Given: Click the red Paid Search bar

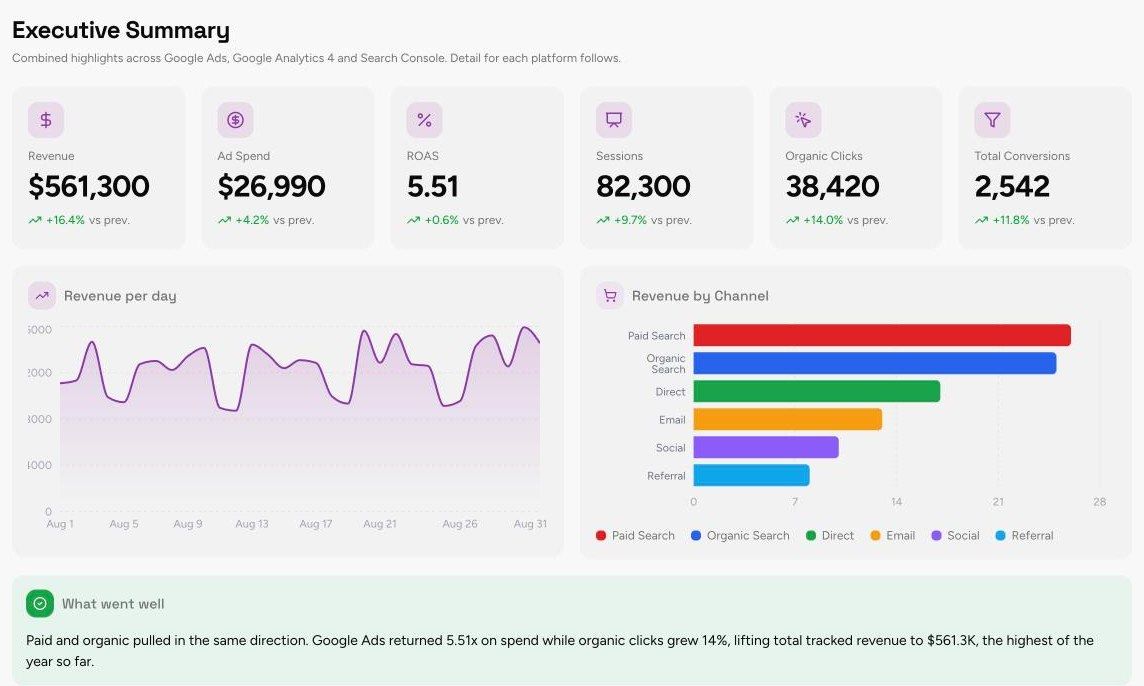Looking at the screenshot, I should tap(881, 335).
